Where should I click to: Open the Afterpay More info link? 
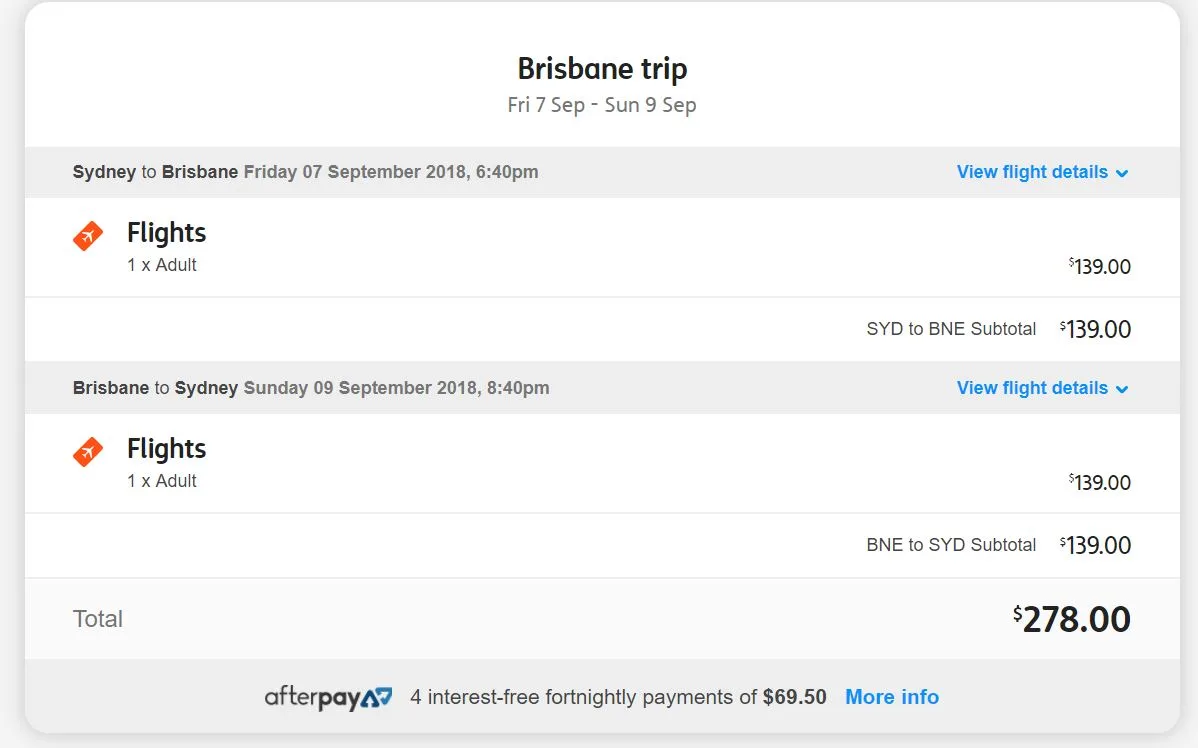coord(892,697)
